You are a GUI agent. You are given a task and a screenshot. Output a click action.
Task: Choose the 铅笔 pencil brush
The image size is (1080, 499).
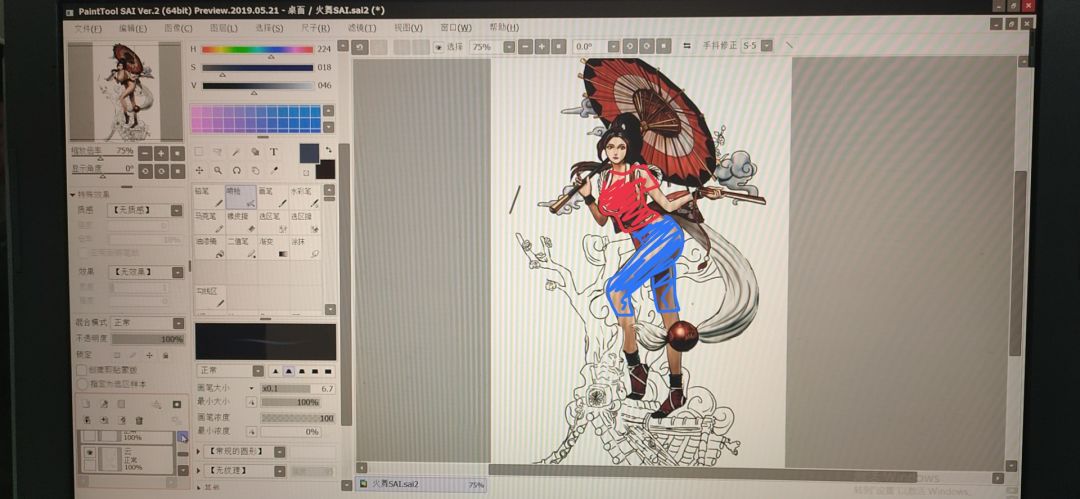pyautogui.click(x=209, y=196)
